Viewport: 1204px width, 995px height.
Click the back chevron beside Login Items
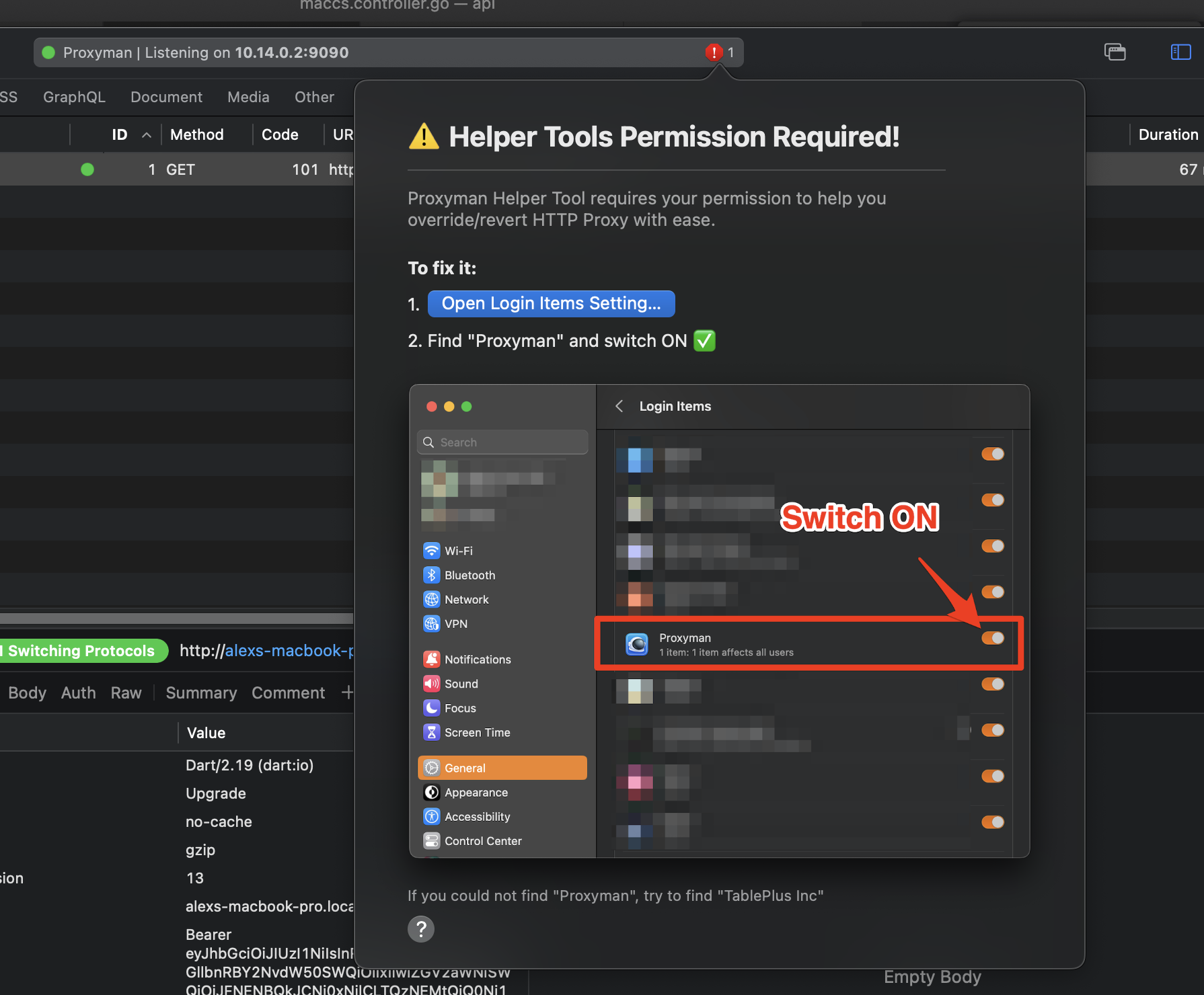(x=619, y=406)
